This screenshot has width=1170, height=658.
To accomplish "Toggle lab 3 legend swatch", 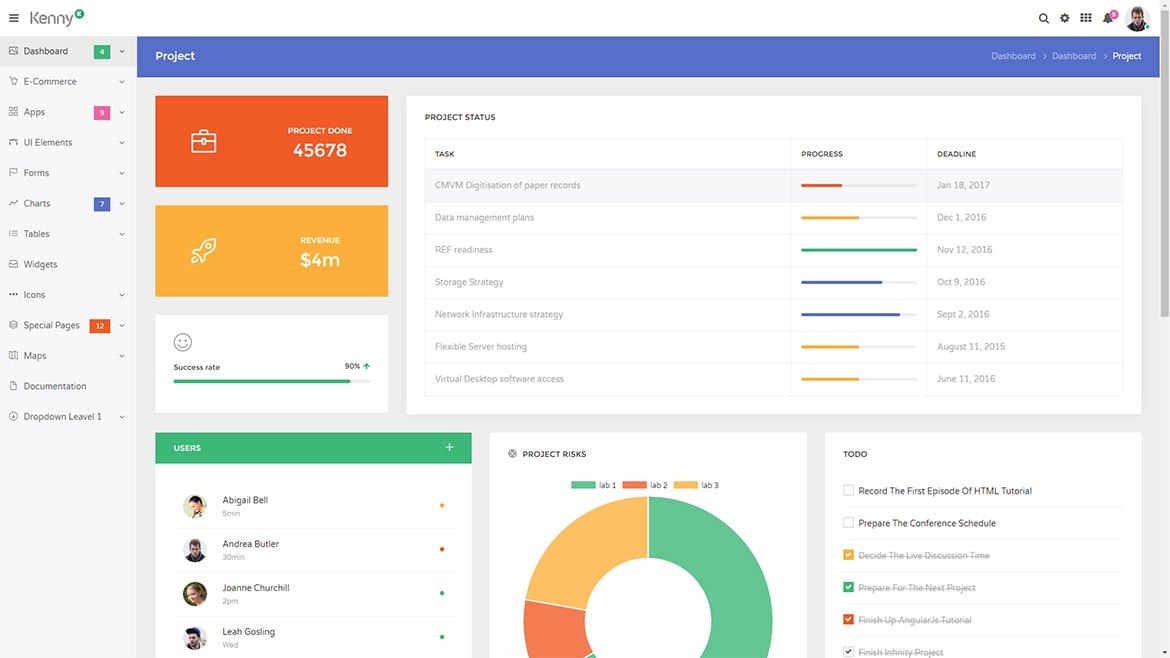I will (685, 485).
